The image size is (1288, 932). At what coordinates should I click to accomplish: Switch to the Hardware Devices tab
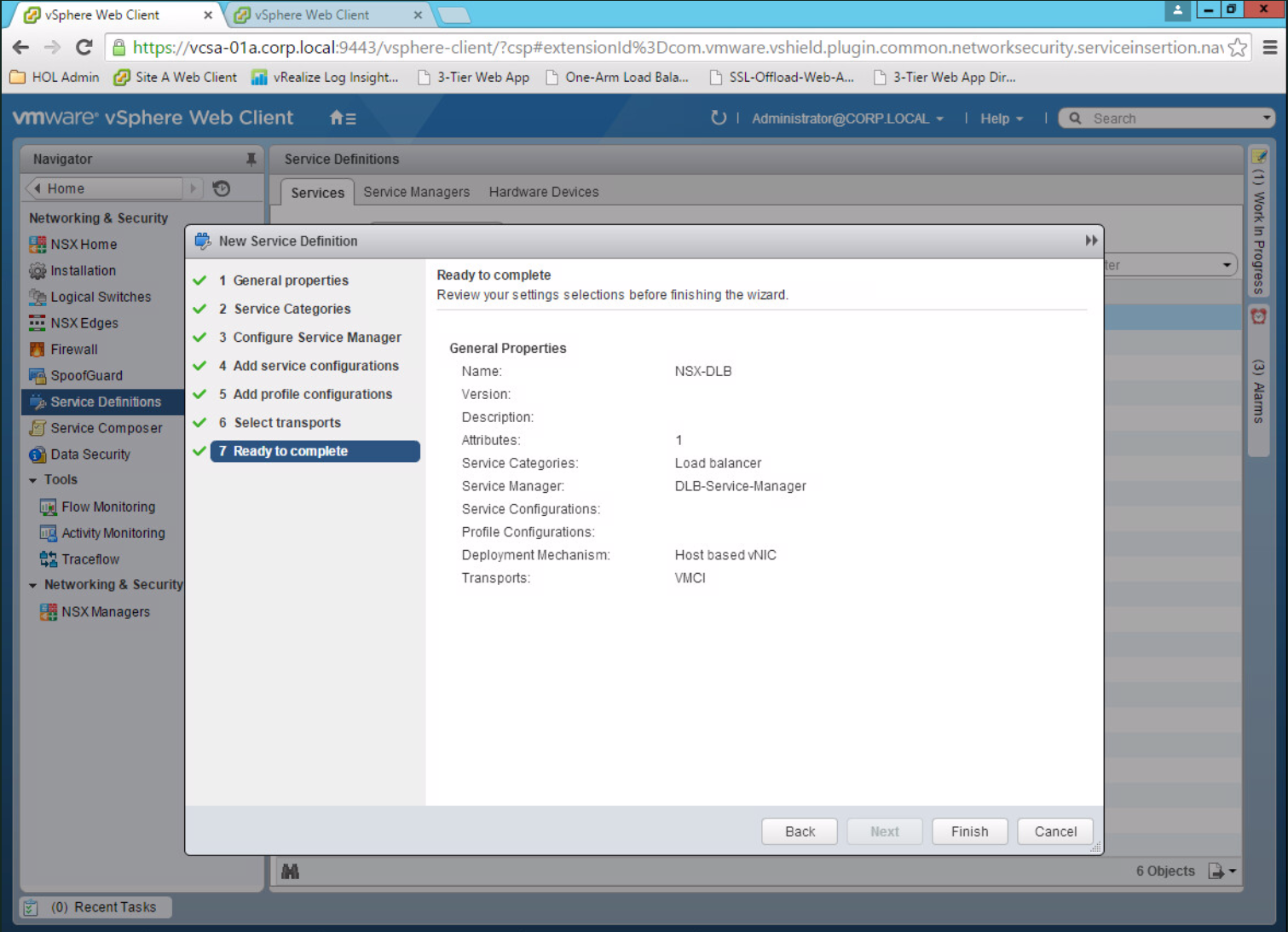coord(544,192)
